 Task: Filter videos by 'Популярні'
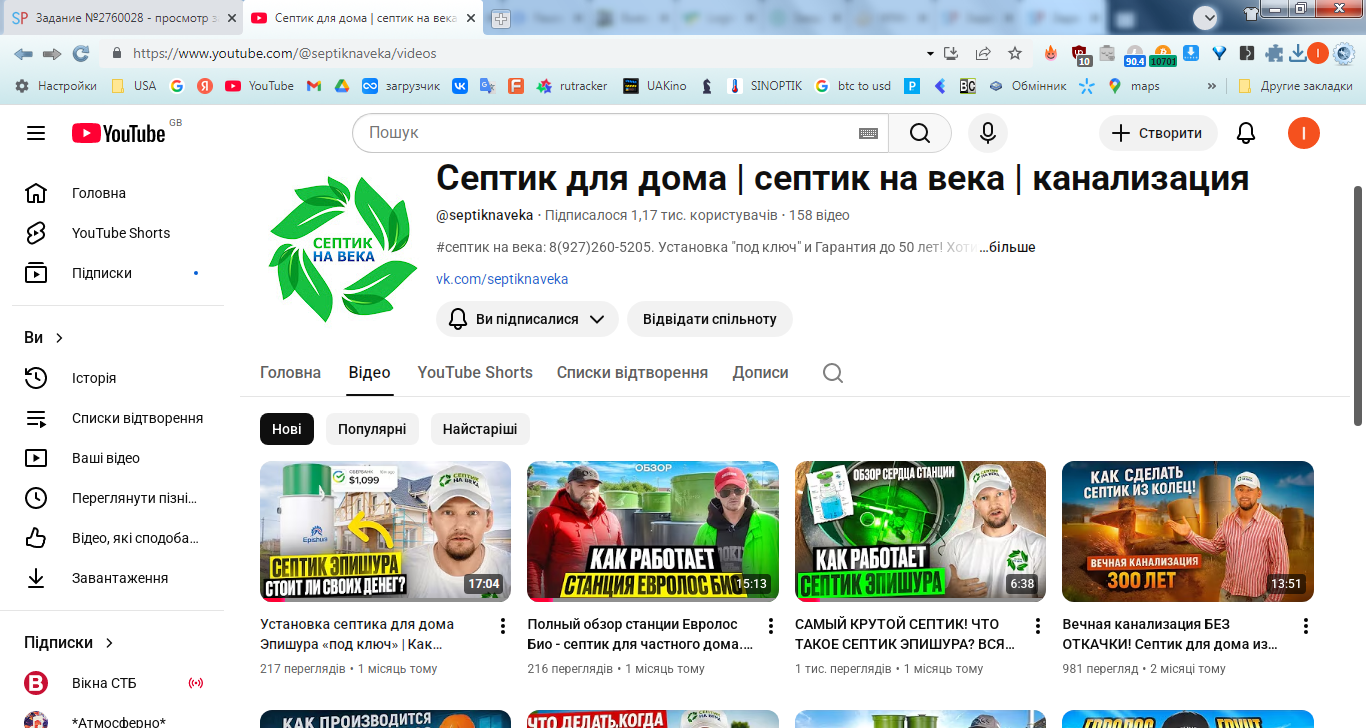pos(372,430)
